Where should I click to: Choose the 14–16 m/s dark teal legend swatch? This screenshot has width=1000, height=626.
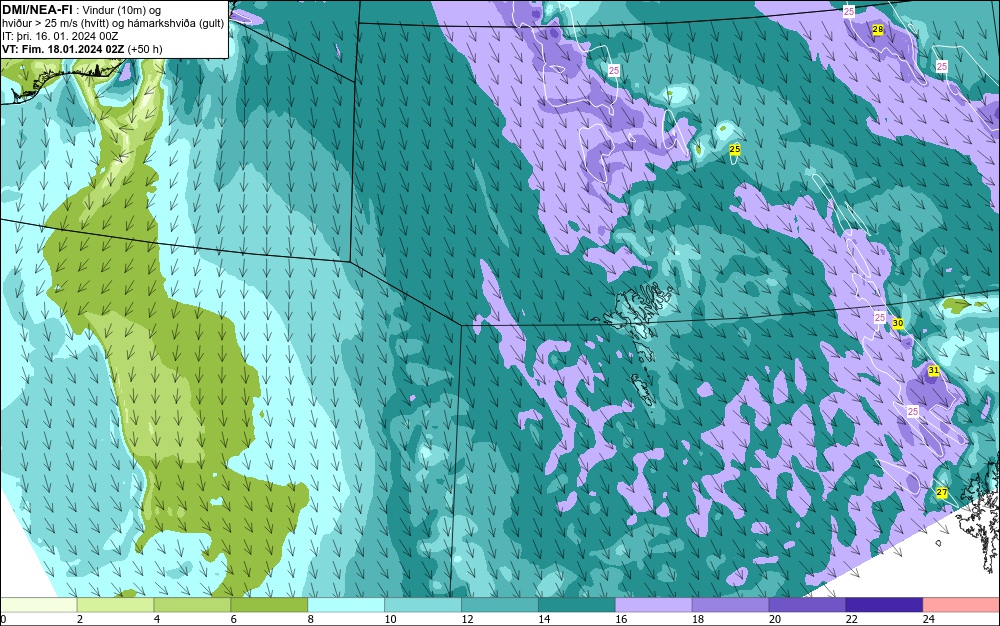pos(577,604)
